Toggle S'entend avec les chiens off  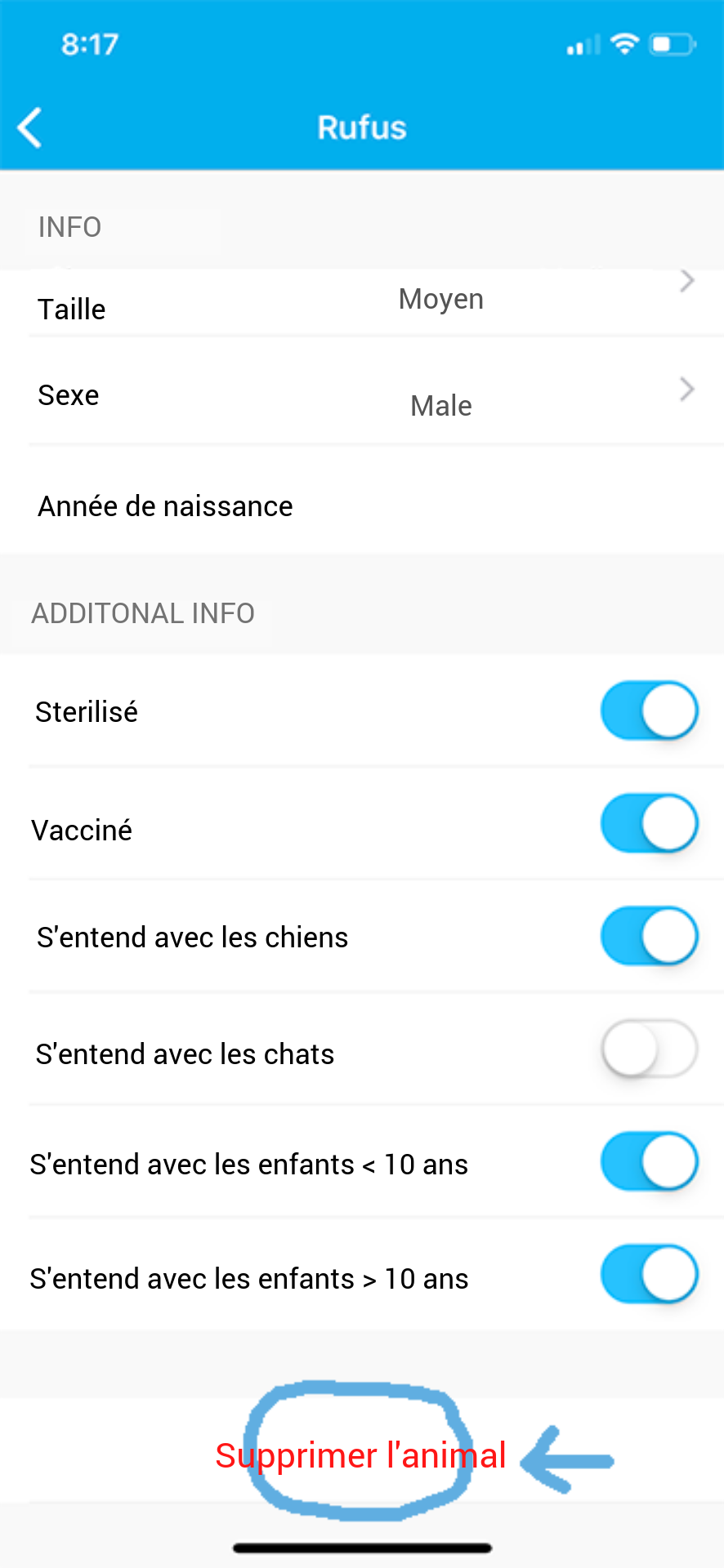(650, 936)
